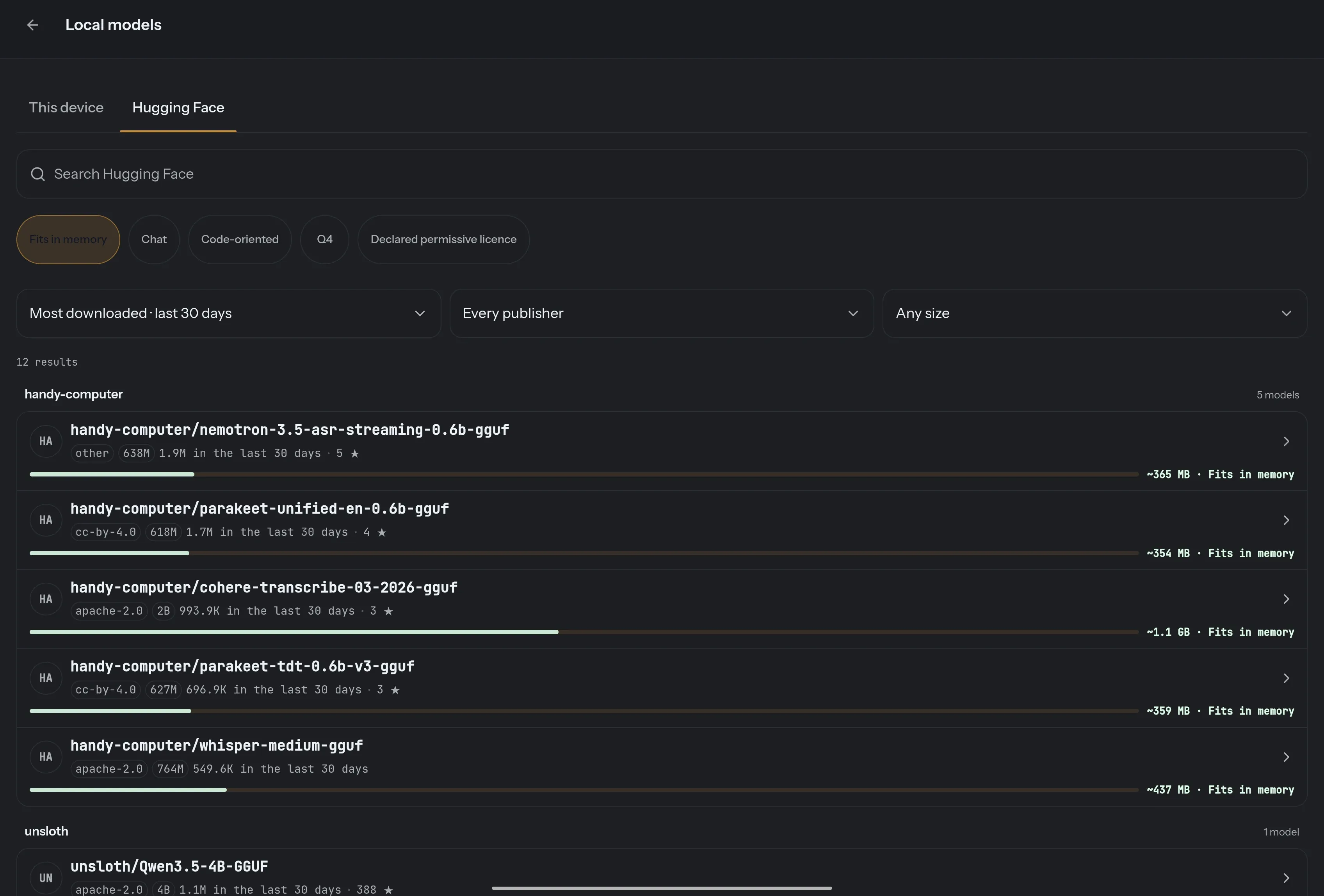Screen dimensions: 1324x896
Task: Open the Every publisher dropdown
Action: point(662,313)
